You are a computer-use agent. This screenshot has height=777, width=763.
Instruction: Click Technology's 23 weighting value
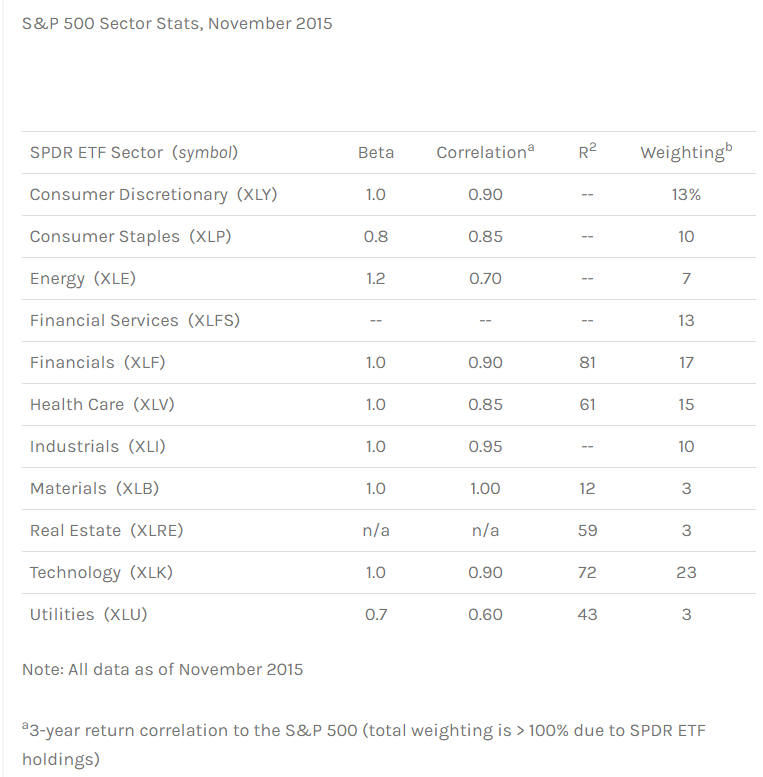[686, 573]
